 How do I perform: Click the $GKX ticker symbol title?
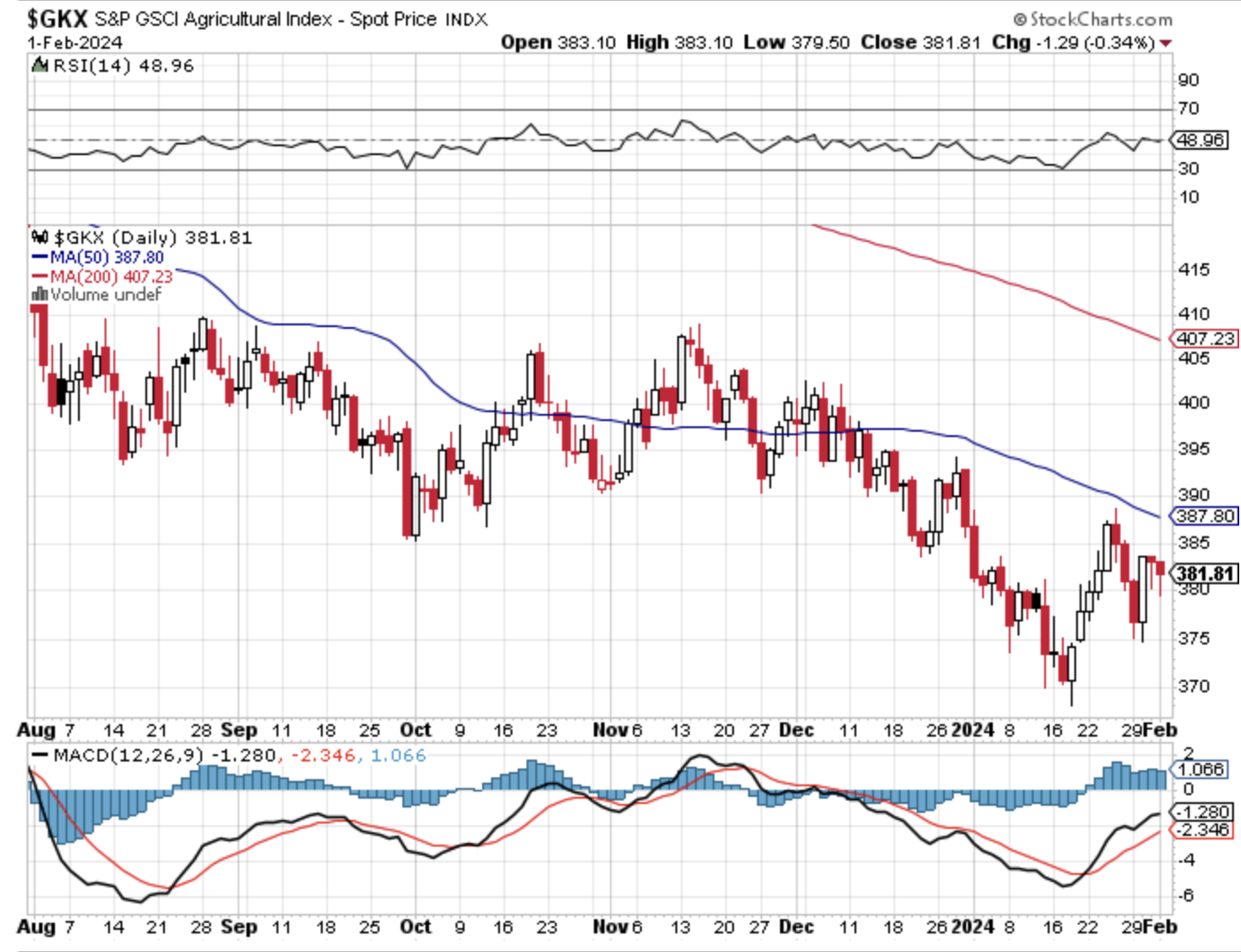coord(58,19)
